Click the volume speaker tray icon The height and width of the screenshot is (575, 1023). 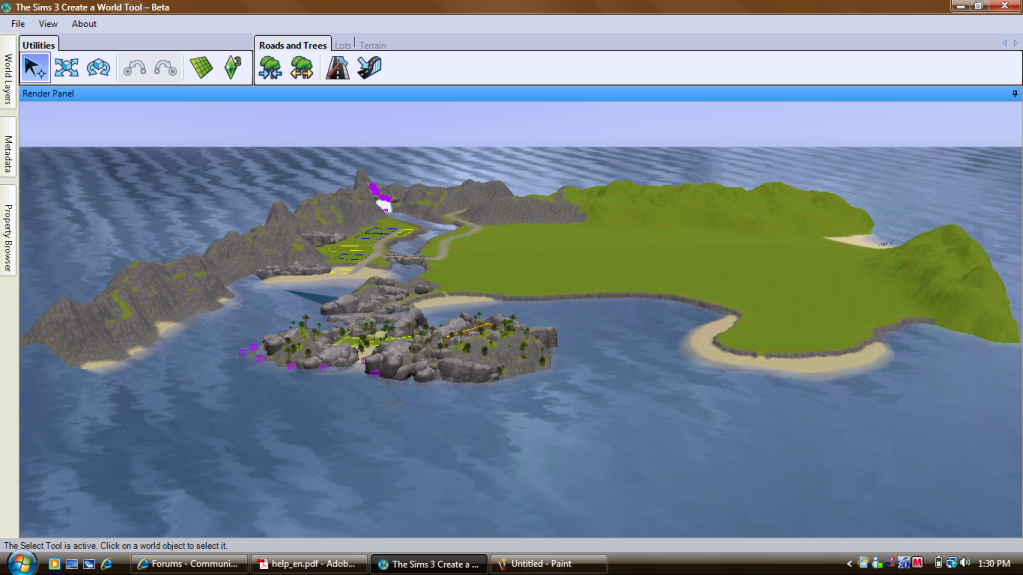[x=965, y=563]
